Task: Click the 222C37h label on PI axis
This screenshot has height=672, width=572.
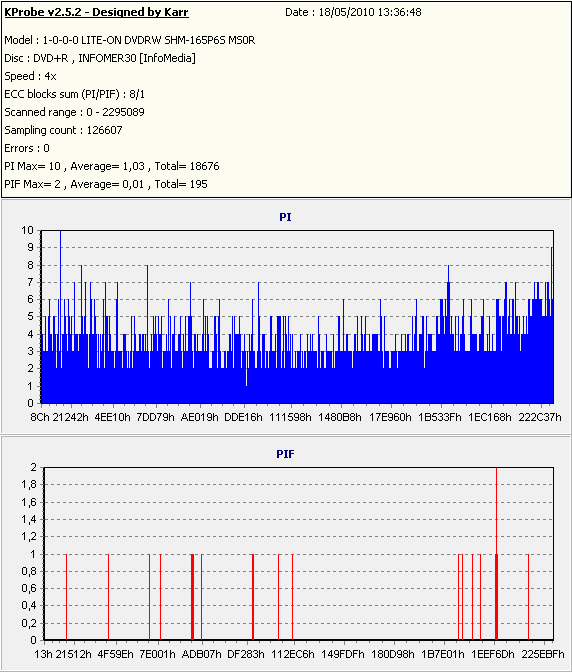Action: 540,417
